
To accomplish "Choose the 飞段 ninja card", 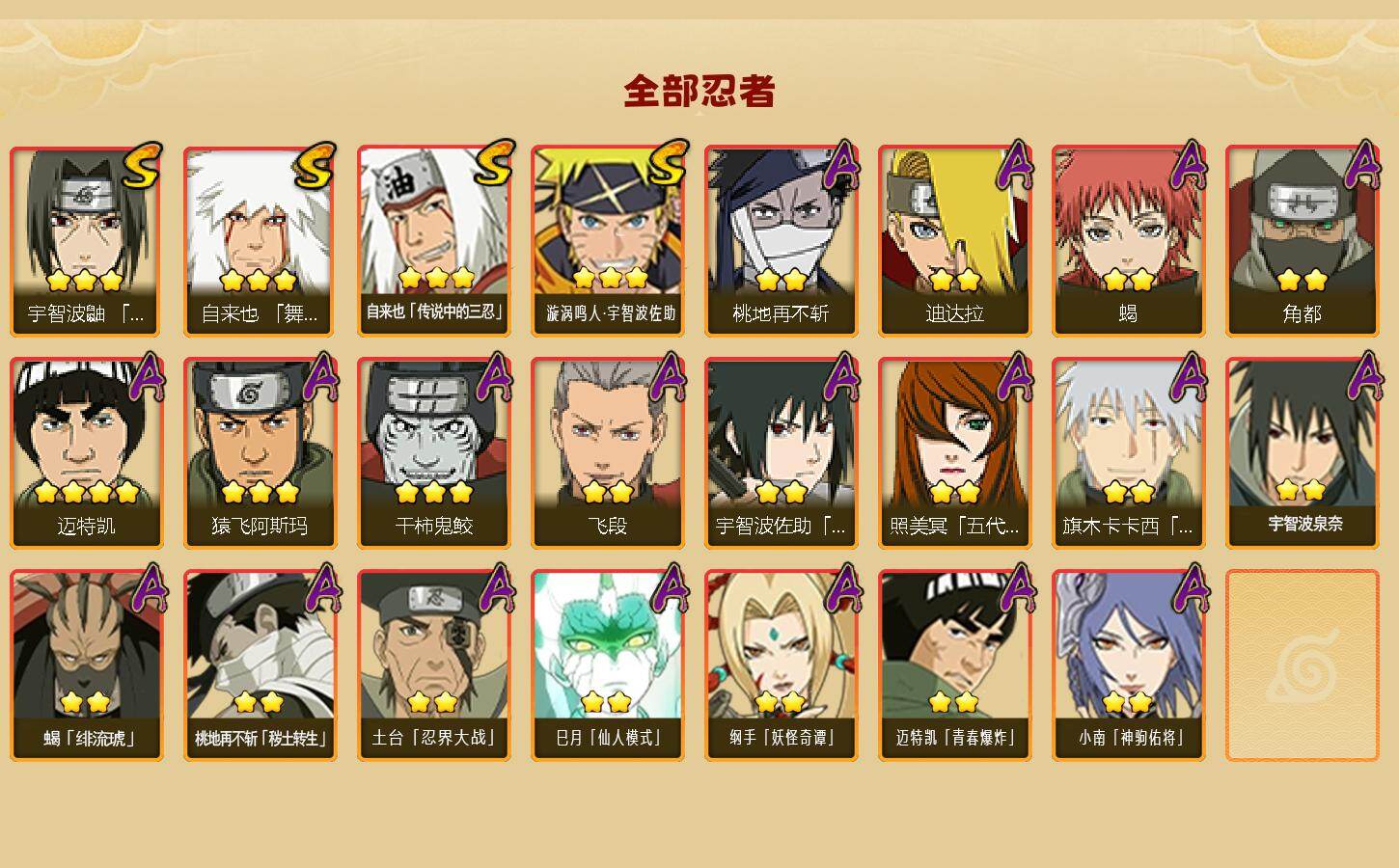I will coord(607,453).
